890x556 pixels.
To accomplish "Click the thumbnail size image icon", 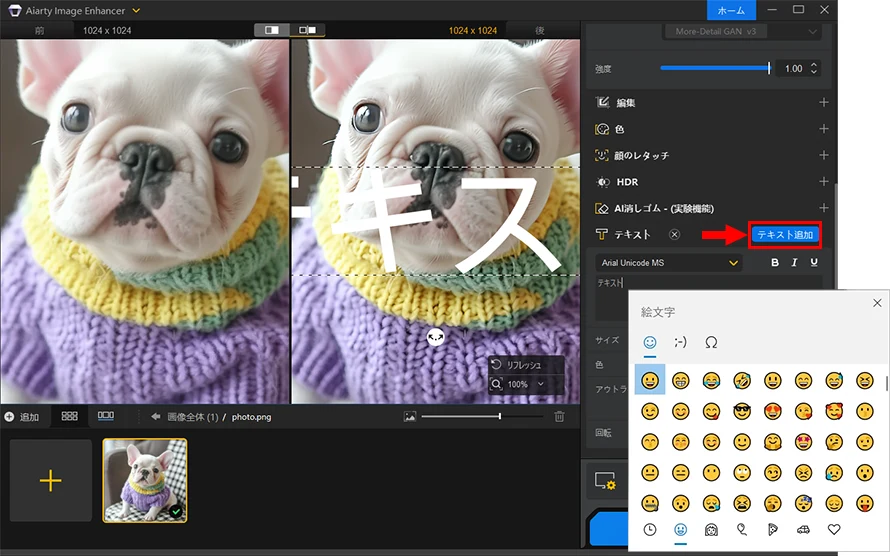I will [409, 416].
